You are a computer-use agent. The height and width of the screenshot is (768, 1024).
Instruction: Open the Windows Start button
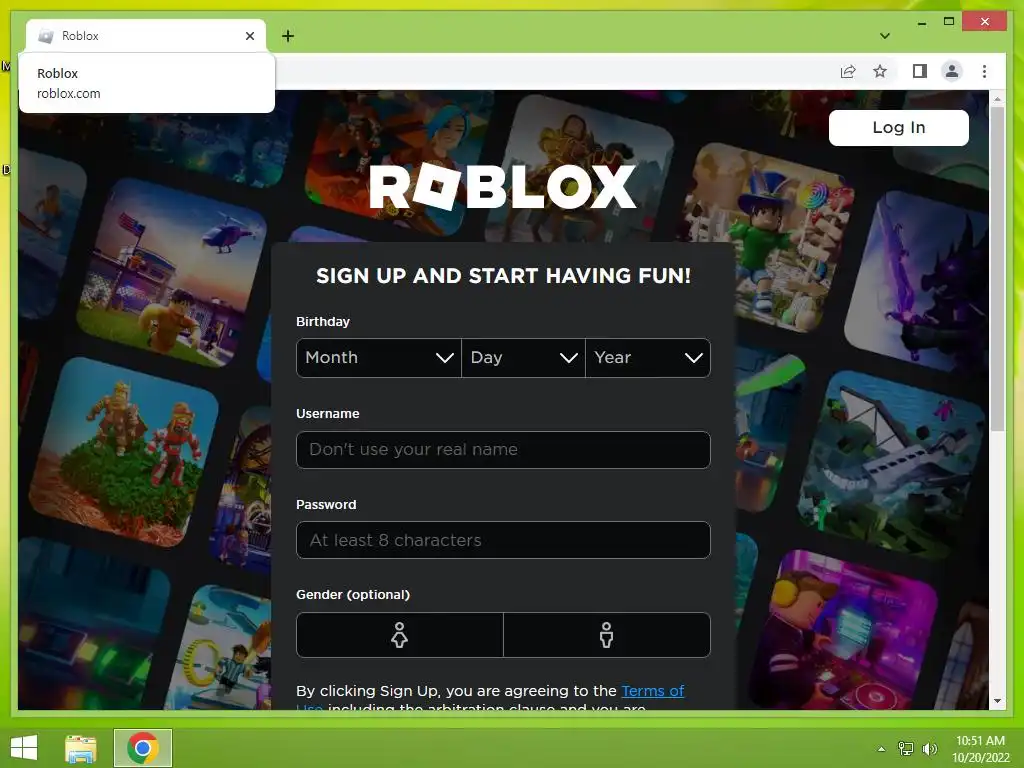pyautogui.click(x=24, y=748)
